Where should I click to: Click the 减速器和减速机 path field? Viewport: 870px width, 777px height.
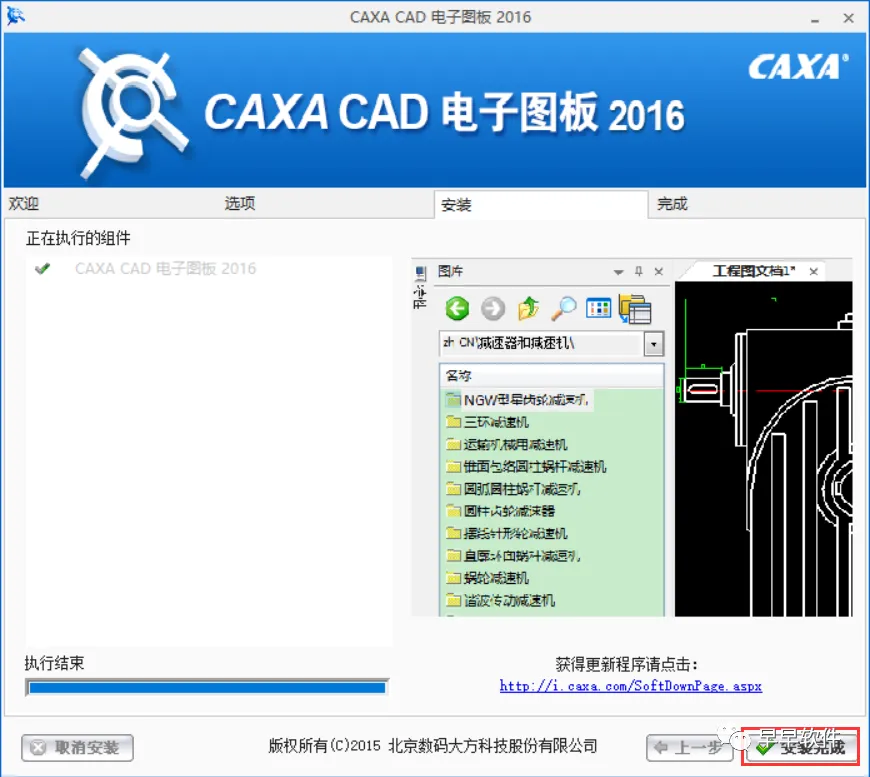pos(542,344)
